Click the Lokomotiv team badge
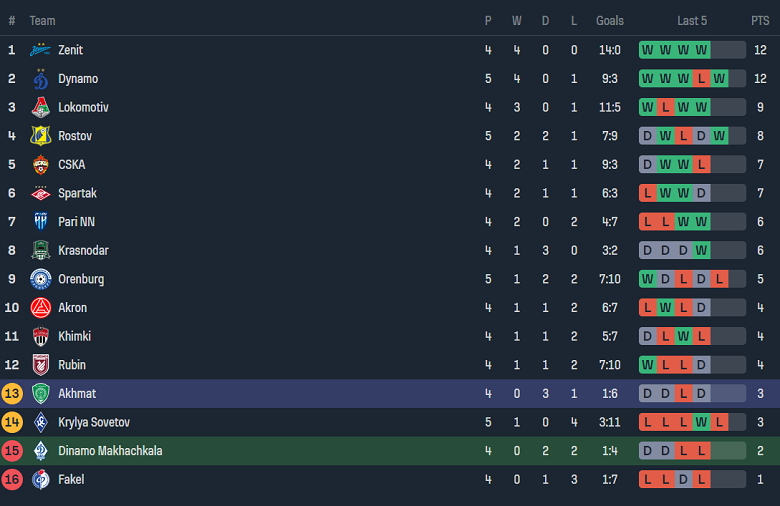This screenshot has width=780, height=506. (x=40, y=107)
